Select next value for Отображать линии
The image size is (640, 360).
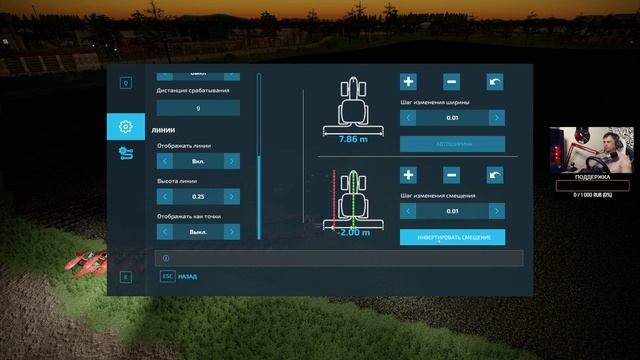(232, 161)
